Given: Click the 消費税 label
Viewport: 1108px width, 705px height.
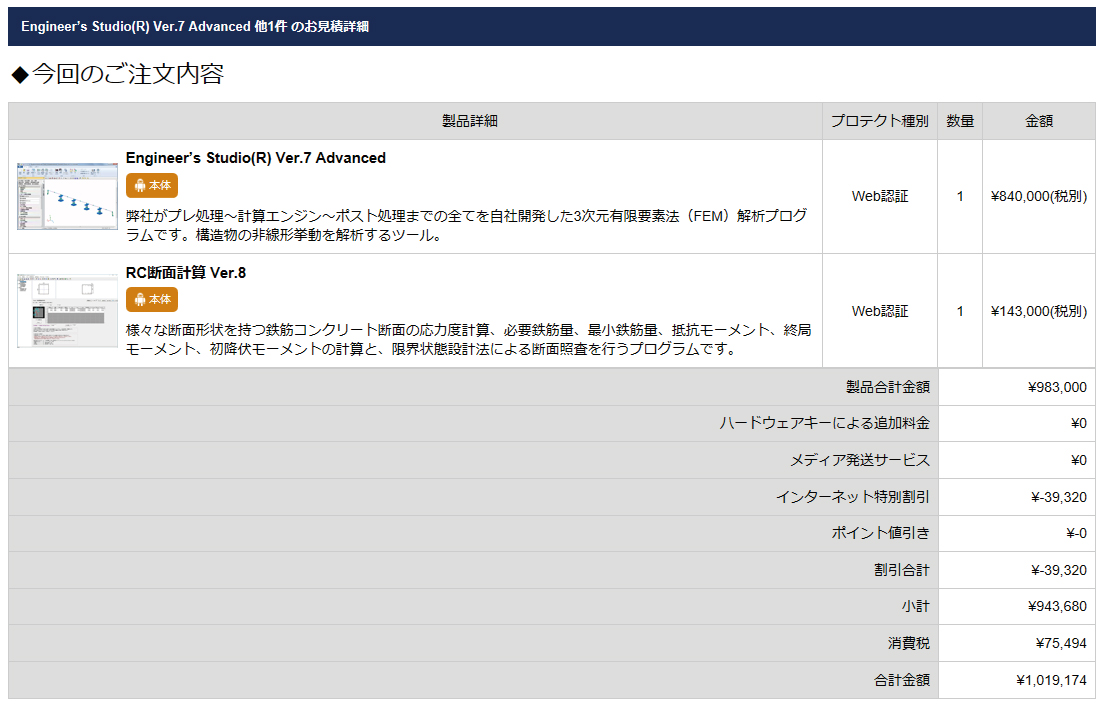Looking at the screenshot, I should pyautogui.click(x=909, y=644).
